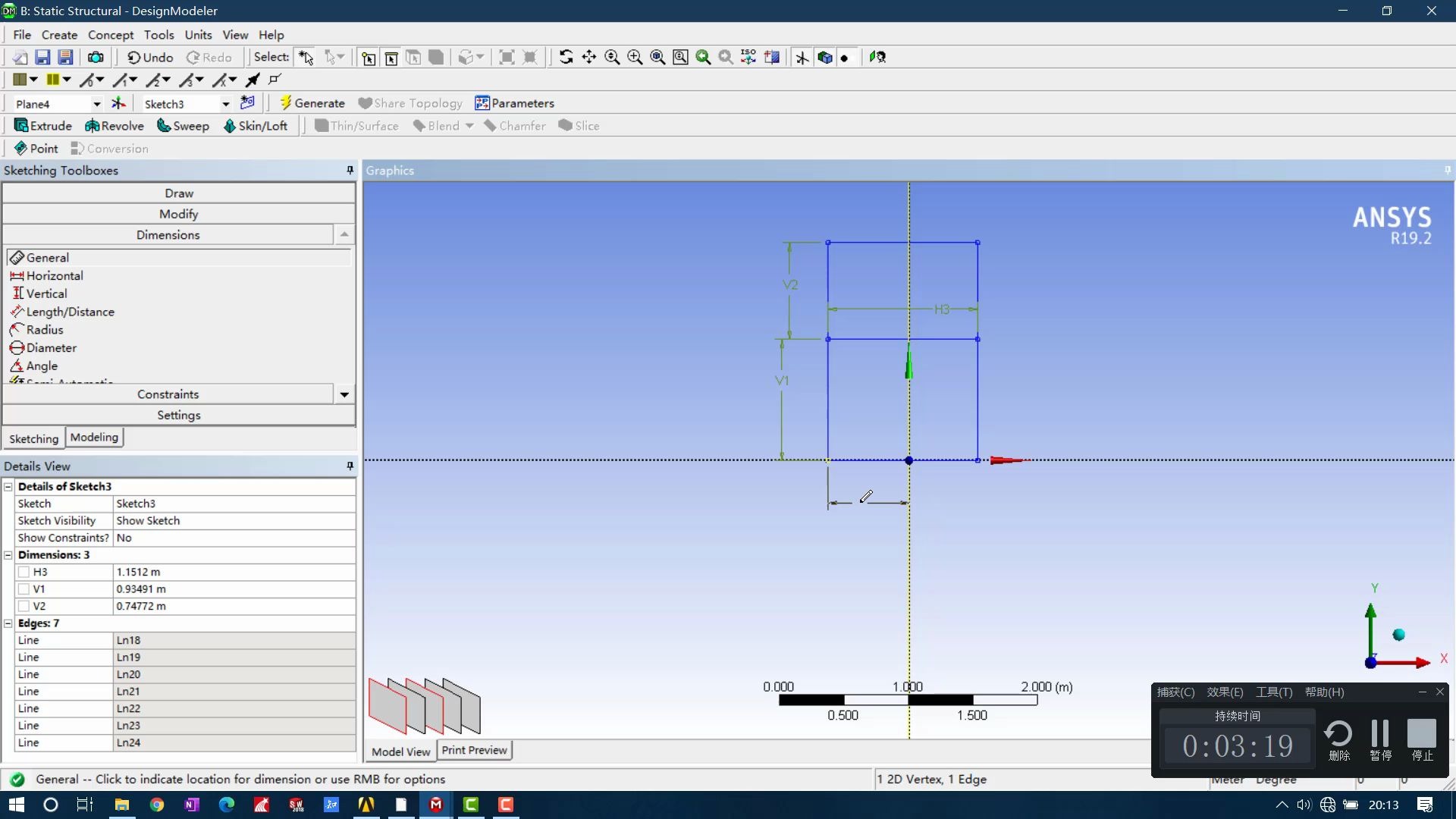This screenshot has height=819, width=1456.
Task: Select the Angle dimension tool
Action: tap(33, 366)
